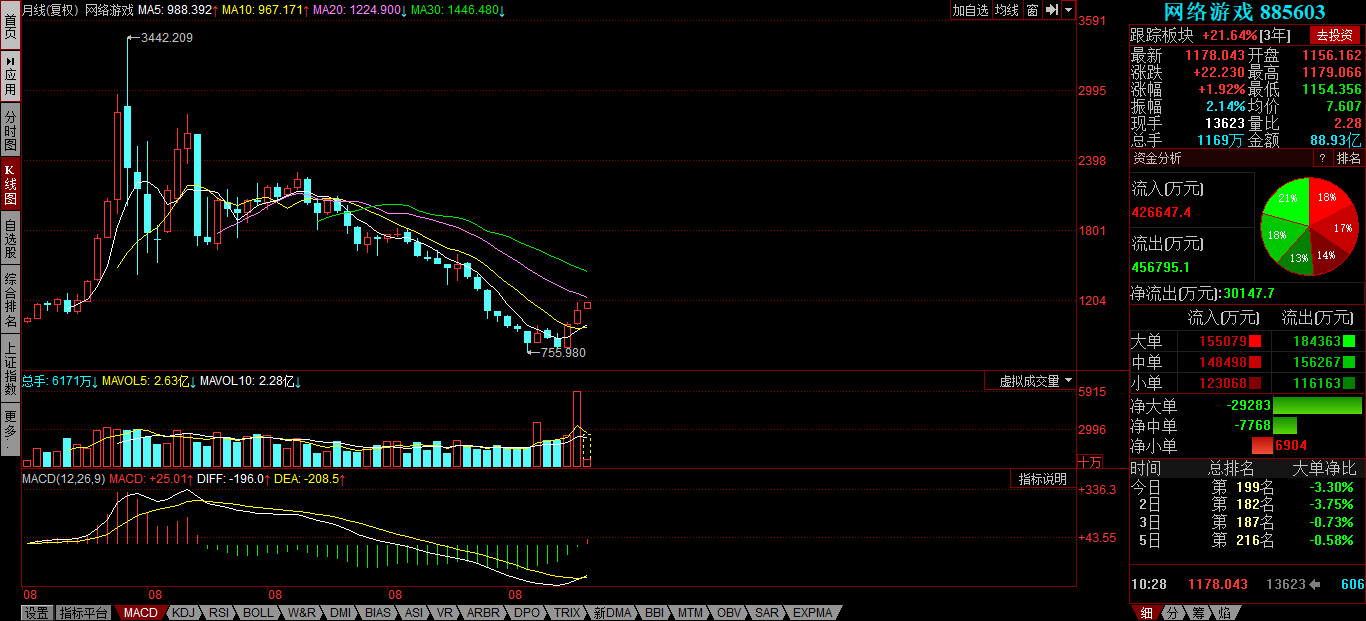The width and height of the screenshot is (1366, 621).
Task: Click the fund flow pie chart
Action: coord(1309,228)
